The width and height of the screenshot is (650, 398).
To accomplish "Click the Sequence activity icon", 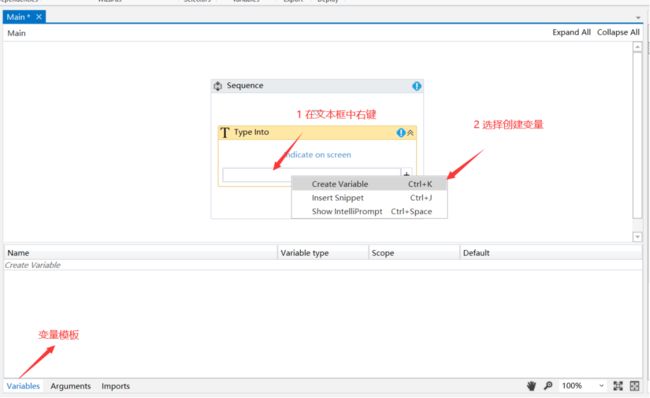I will tap(218, 86).
